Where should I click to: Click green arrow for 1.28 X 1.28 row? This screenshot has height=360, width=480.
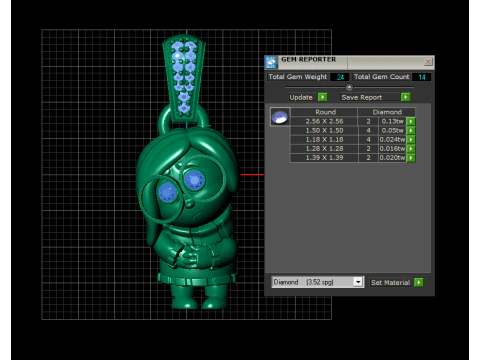[411, 148]
